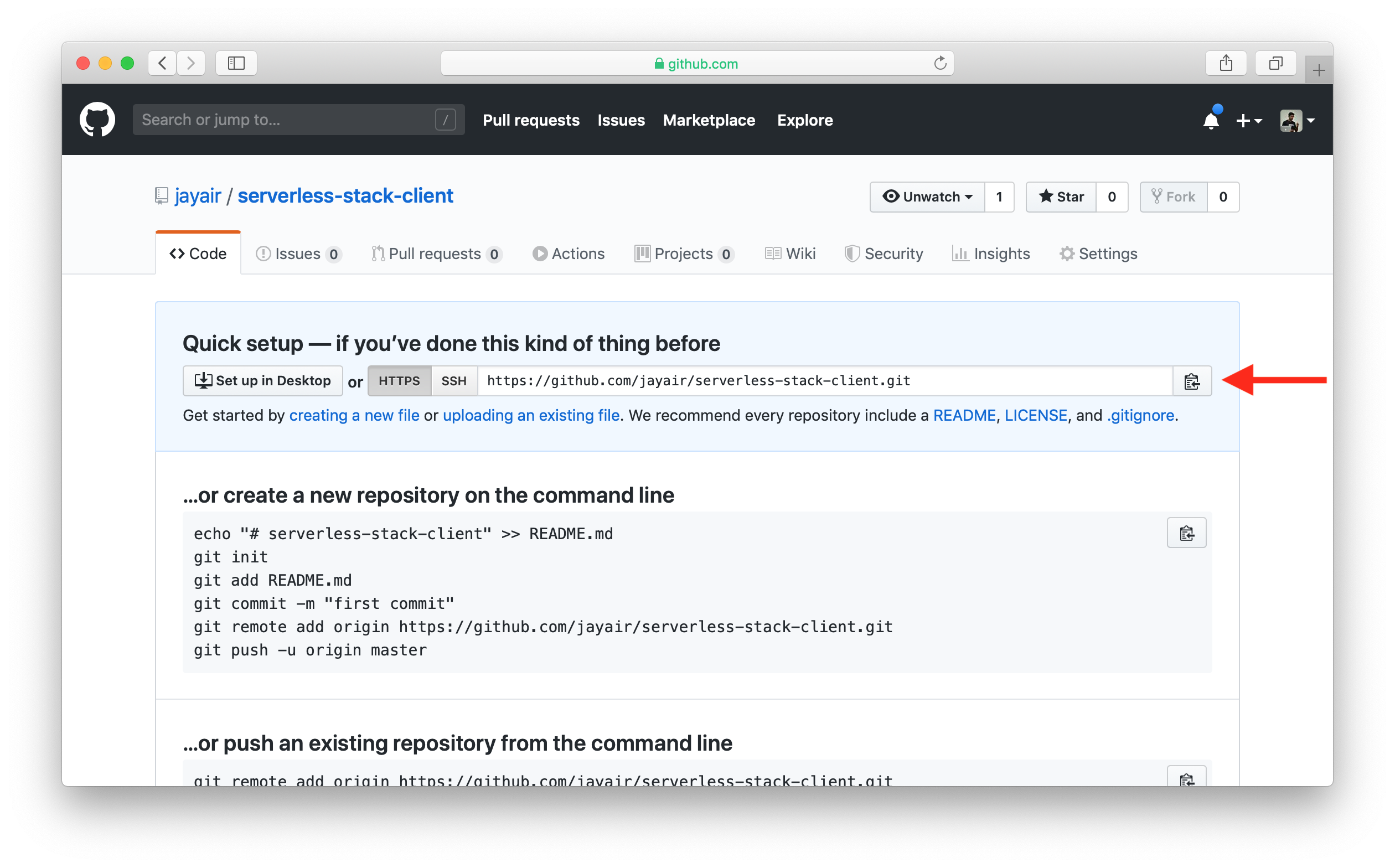This screenshot has width=1395, height=868.
Task: Click the GitHub search field
Action: click(x=287, y=120)
